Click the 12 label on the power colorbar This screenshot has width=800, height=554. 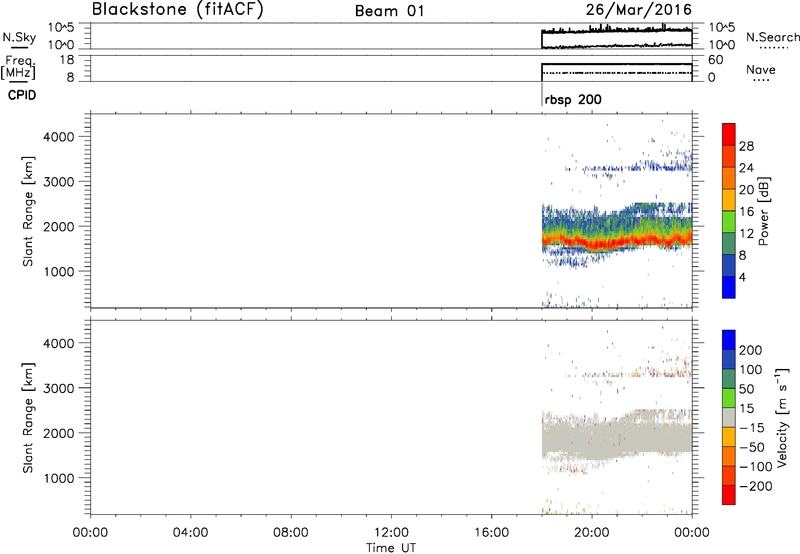746,234
